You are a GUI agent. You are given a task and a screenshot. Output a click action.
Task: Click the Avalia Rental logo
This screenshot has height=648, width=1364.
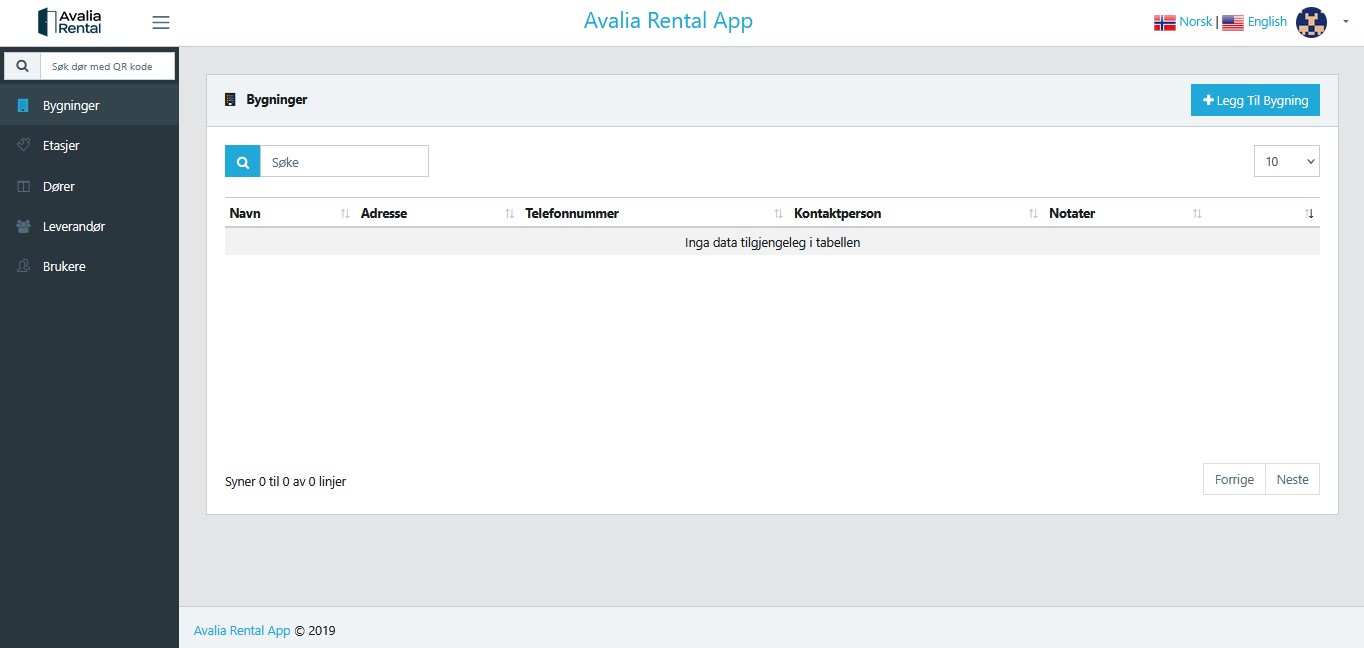(69, 22)
